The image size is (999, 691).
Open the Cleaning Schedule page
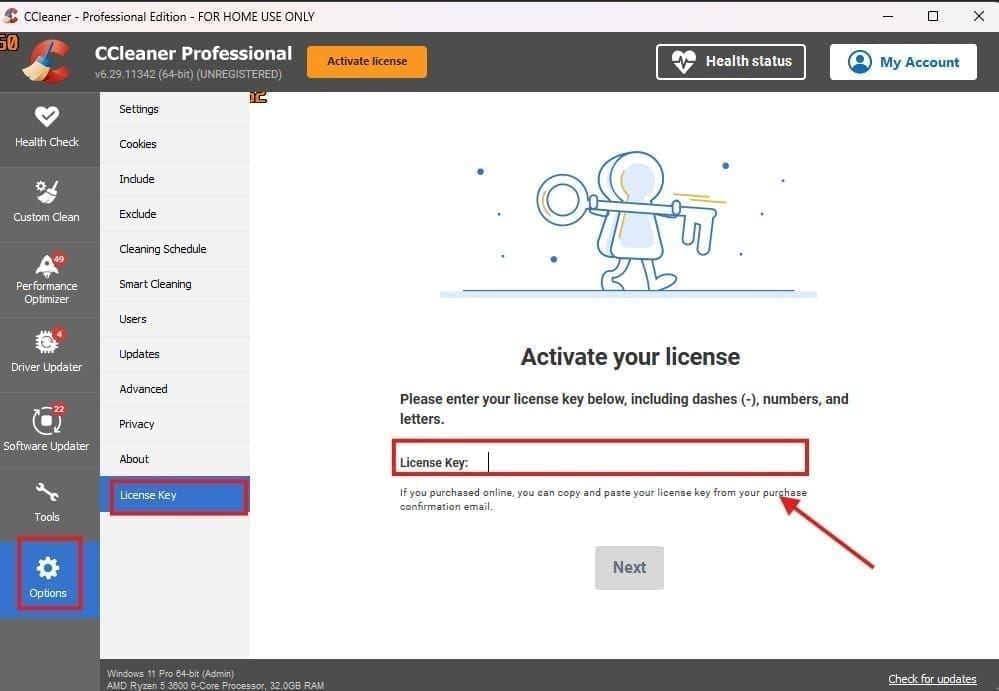(163, 249)
